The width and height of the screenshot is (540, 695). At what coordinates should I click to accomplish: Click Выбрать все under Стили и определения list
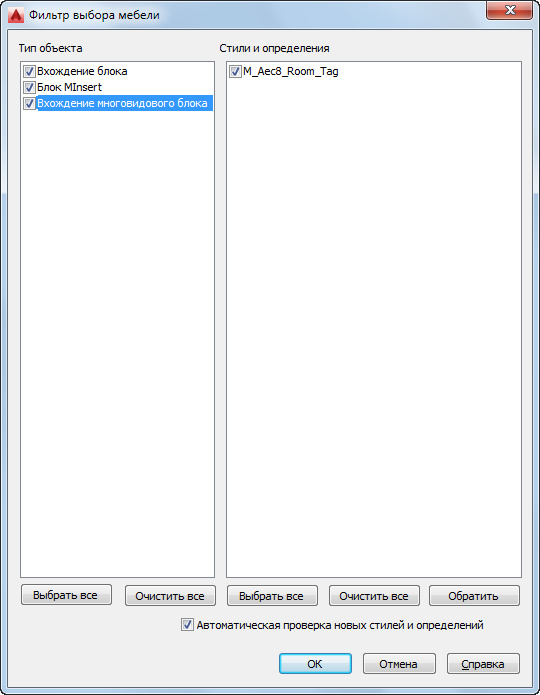point(272,596)
